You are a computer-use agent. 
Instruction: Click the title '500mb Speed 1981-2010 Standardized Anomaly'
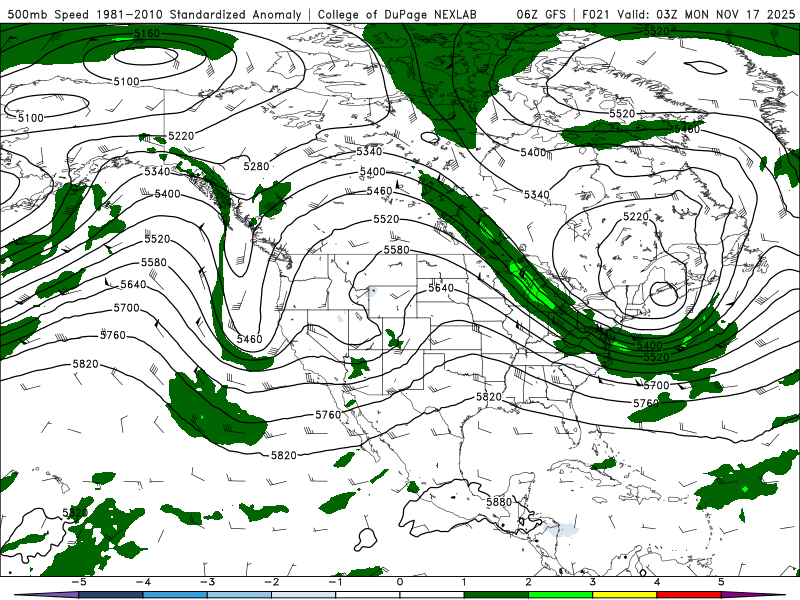[155, 15]
